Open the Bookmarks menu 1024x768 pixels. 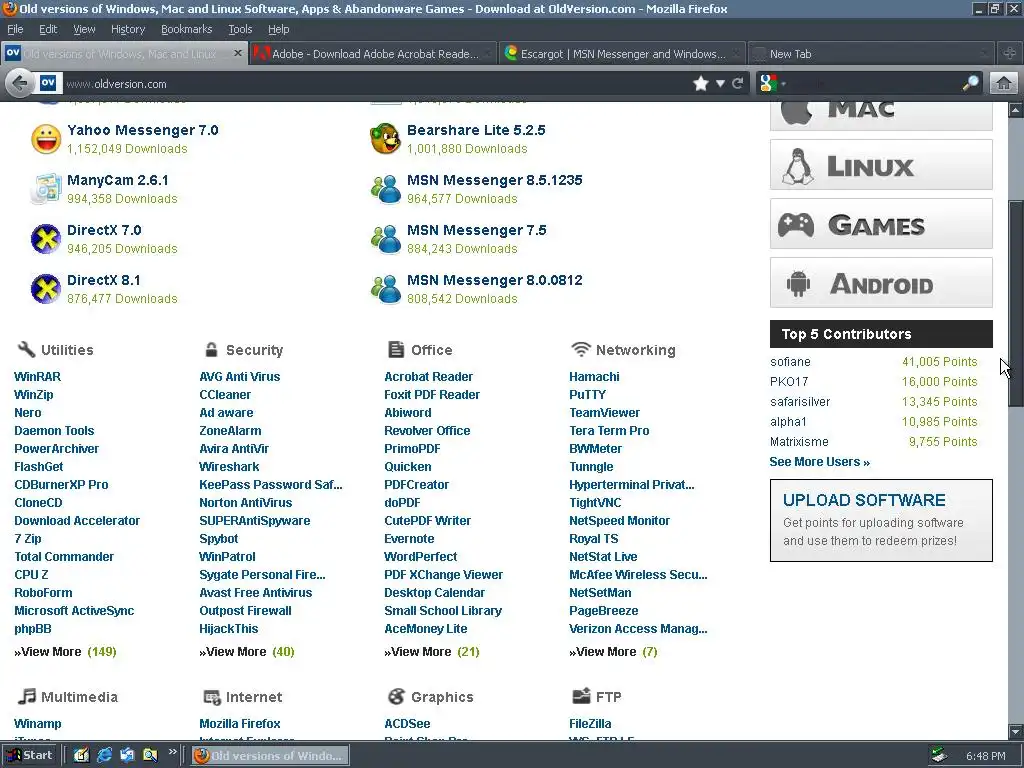(187, 29)
